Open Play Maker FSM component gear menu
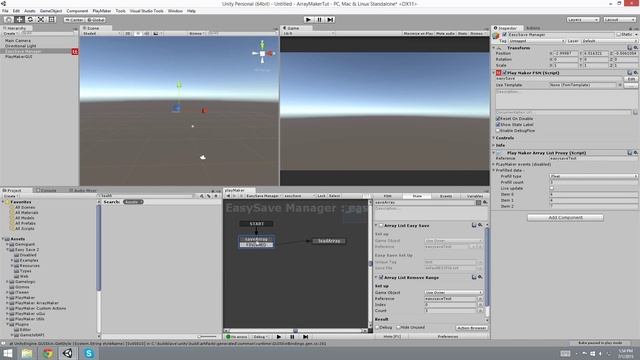The height and width of the screenshot is (360, 640). [x=636, y=73]
